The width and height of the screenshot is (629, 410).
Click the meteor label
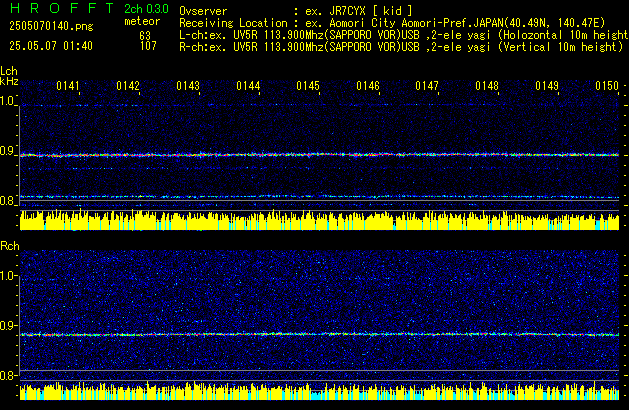click(142, 21)
